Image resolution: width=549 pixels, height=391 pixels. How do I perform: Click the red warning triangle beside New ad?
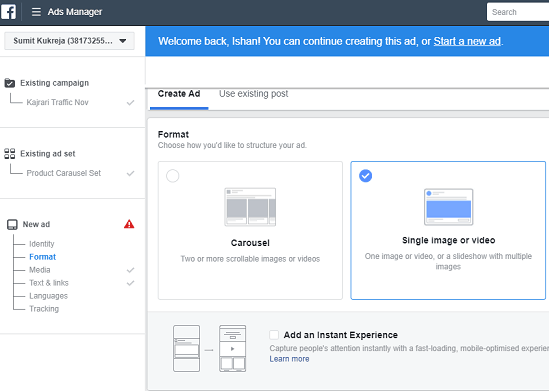[x=129, y=224]
